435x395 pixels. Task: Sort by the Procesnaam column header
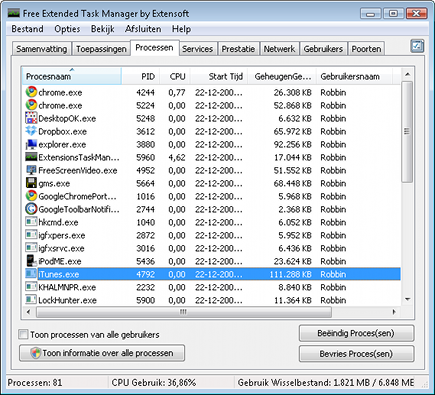pyautogui.click(x=71, y=76)
